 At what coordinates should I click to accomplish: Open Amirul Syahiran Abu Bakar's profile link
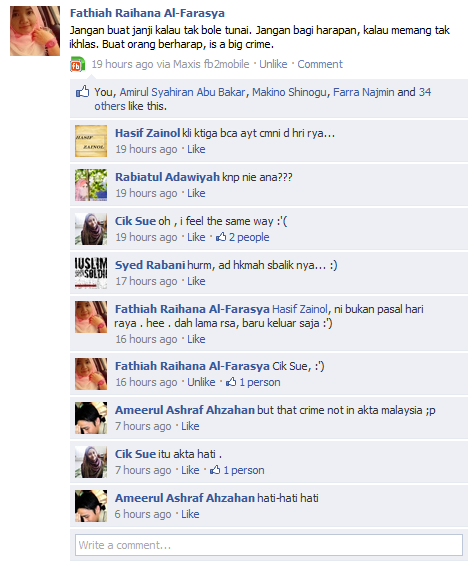(182, 92)
